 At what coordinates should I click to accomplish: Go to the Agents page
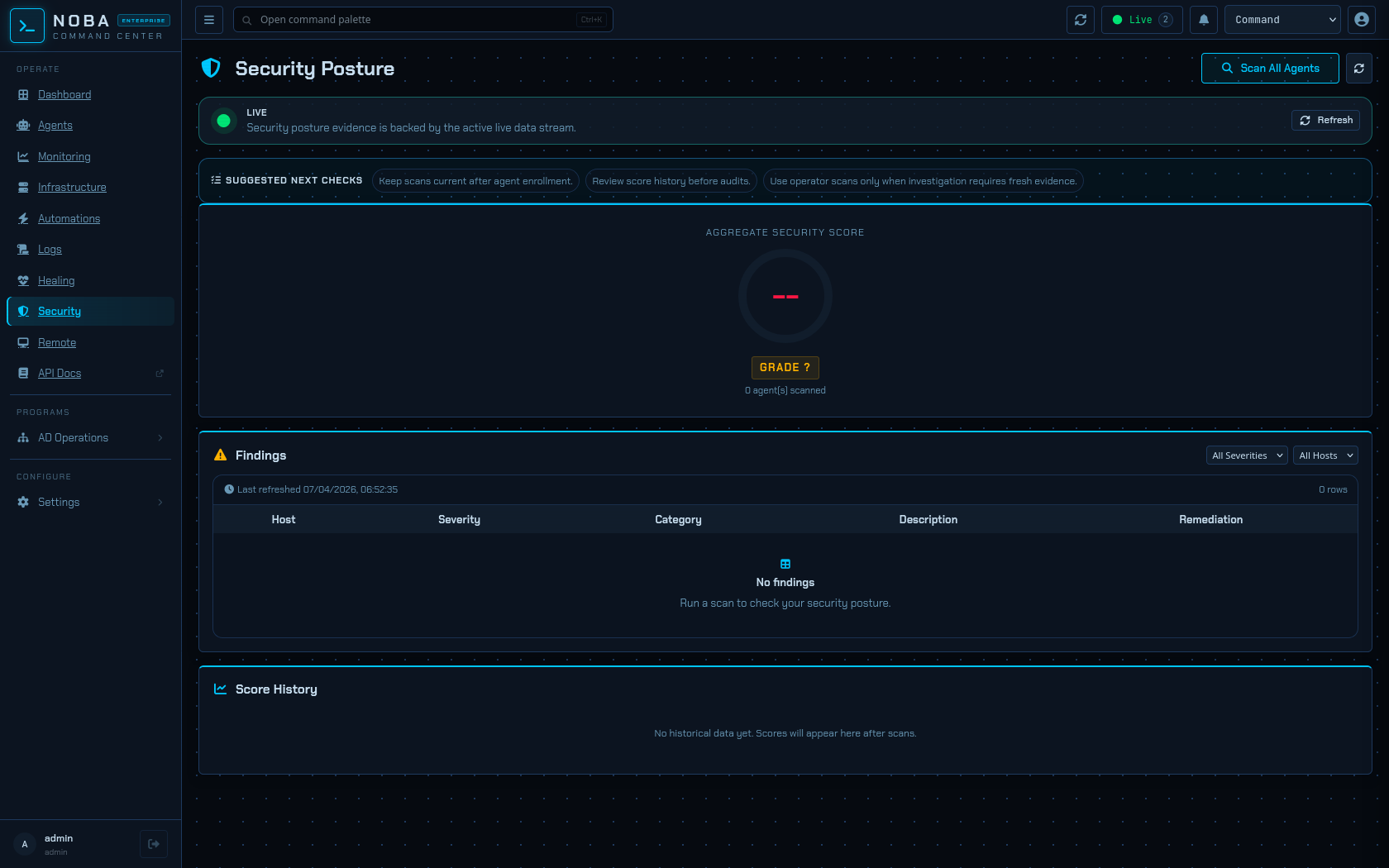tap(55, 126)
